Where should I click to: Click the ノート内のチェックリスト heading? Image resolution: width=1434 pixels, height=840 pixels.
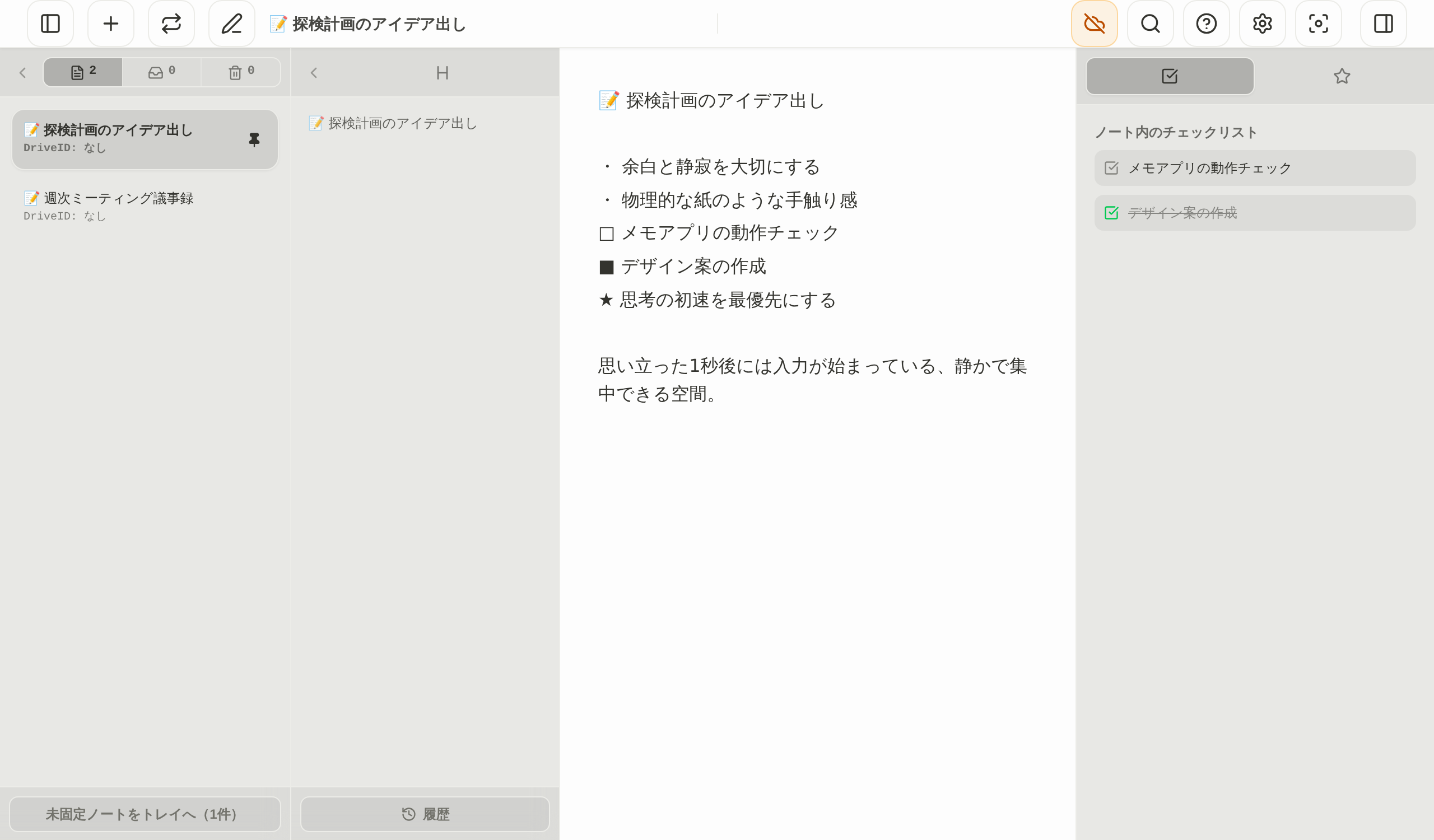[1176, 132]
